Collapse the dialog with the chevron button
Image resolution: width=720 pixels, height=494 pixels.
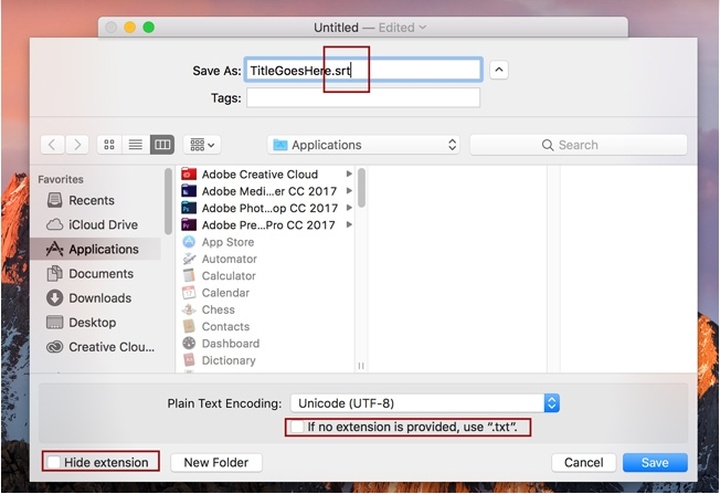click(499, 70)
